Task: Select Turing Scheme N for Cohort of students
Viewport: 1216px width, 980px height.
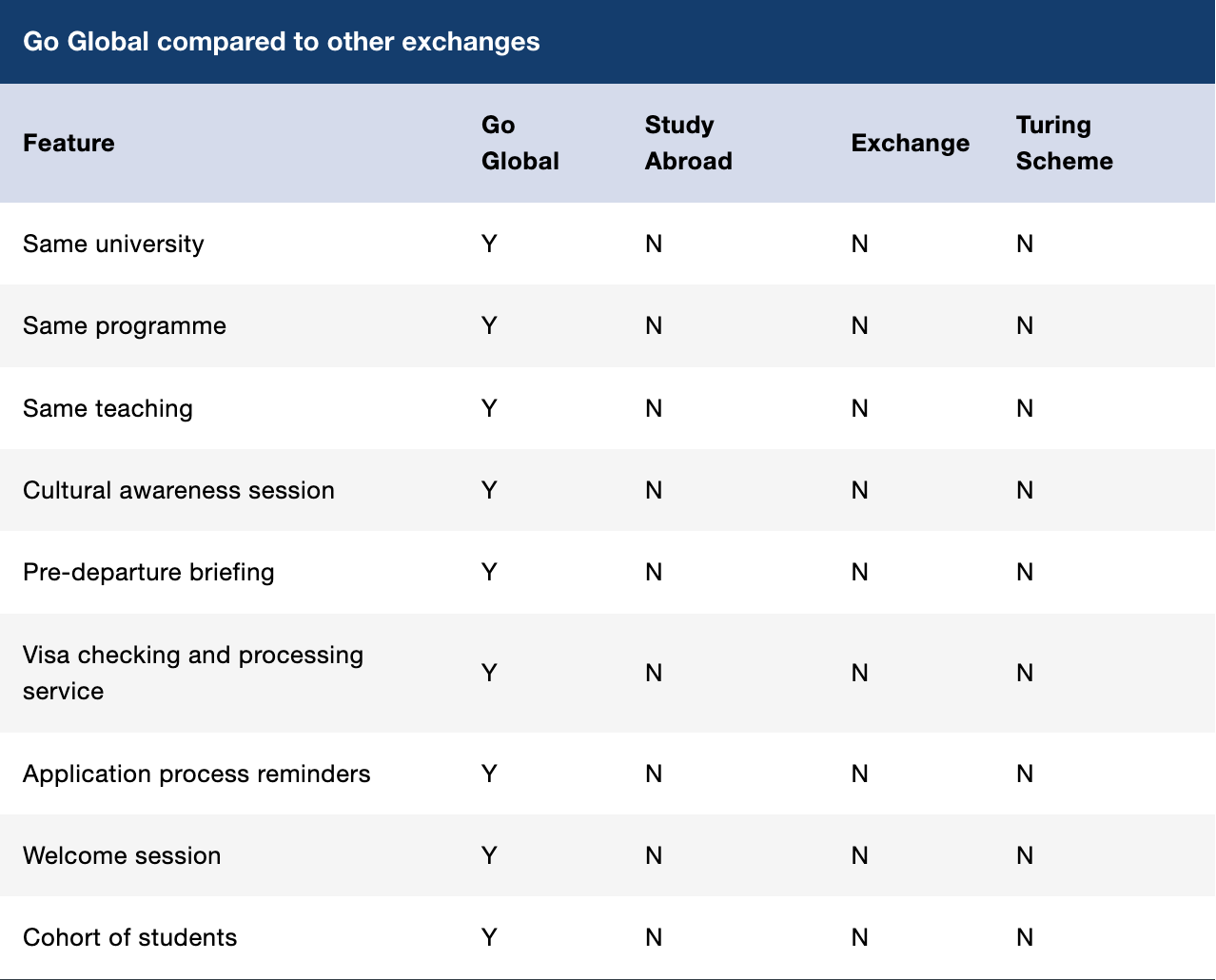Action: pyautogui.click(x=1025, y=937)
